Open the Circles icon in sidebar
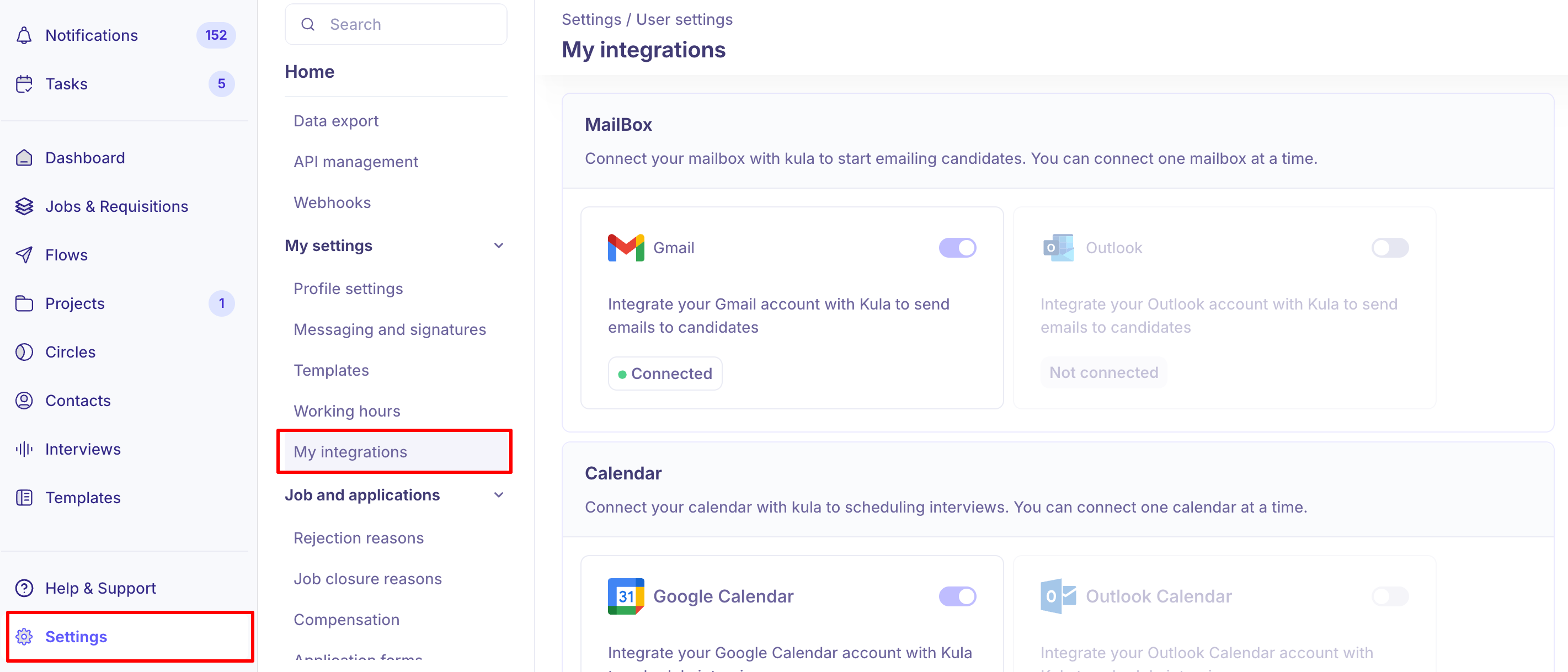Screen dimensions: 1568x672 (24, 352)
